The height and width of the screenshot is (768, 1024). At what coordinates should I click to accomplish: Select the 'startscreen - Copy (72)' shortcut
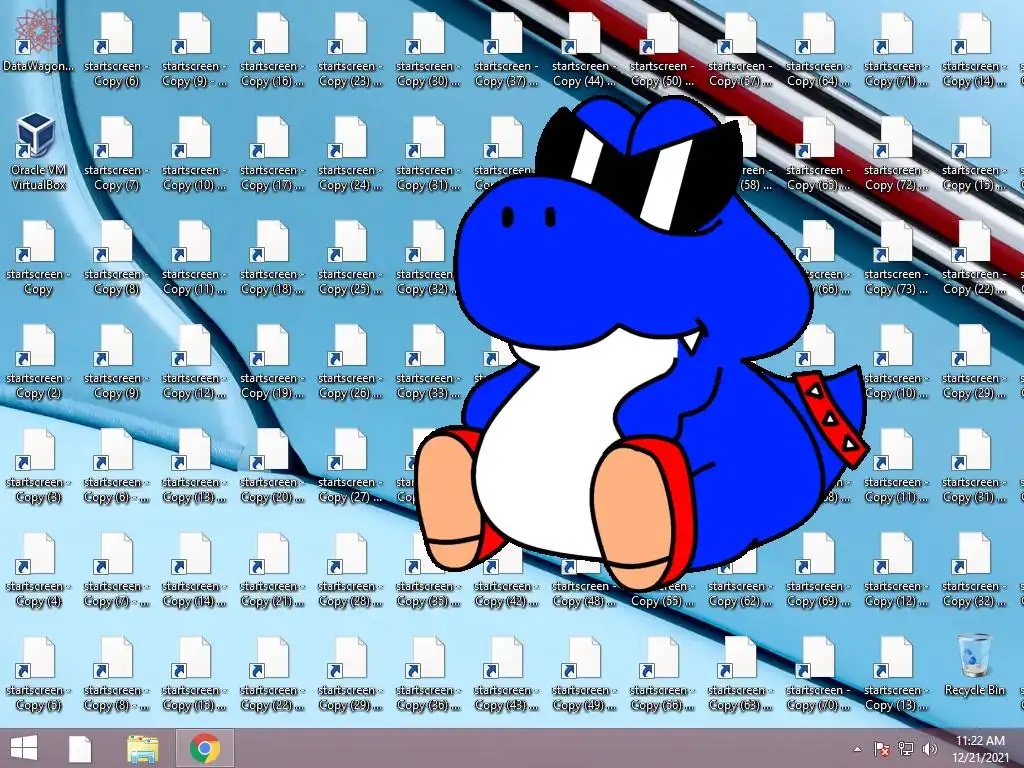pyautogui.click(x=896, y=155)
